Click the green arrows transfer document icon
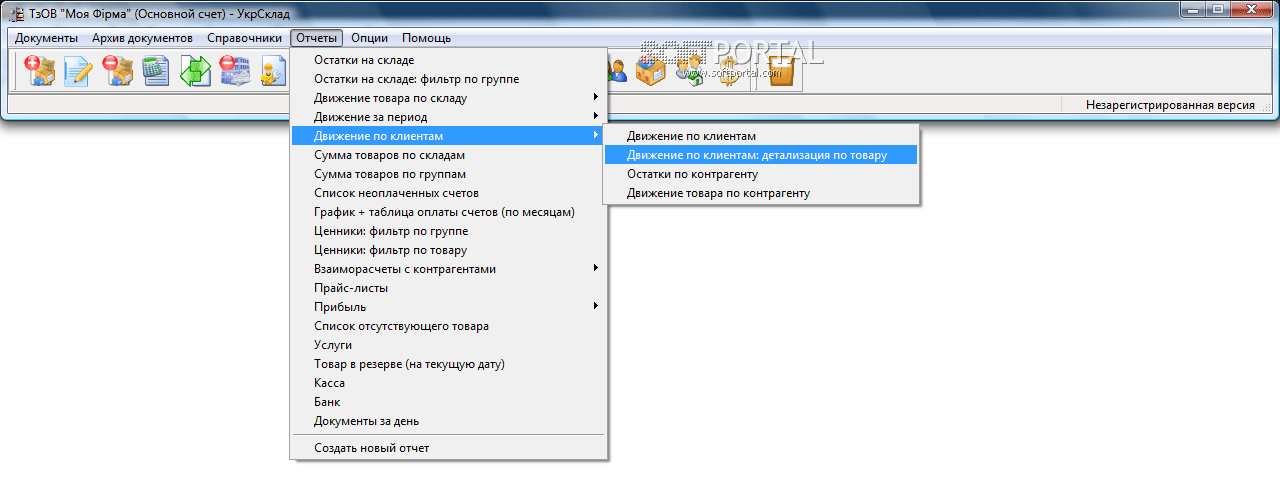This screenshot has height=483, width=1280. pos(195,72)
